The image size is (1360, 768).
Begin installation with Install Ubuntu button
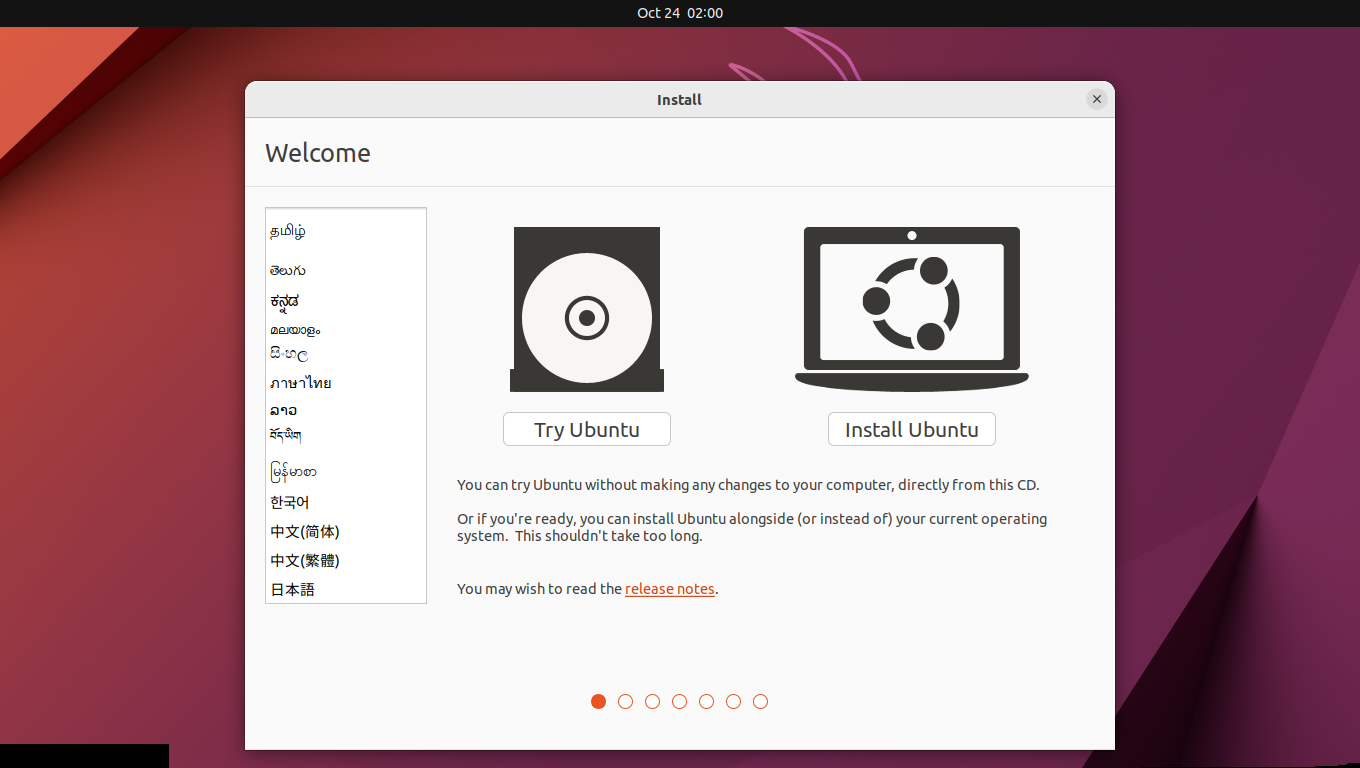point(912,429)
